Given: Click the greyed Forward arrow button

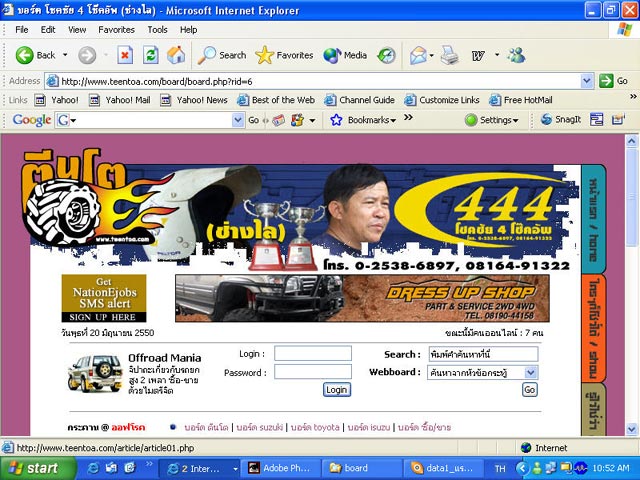Looking at the screenshot, I should [87, 55].
